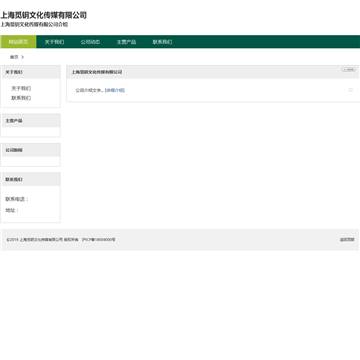This screenshot has width=360, height=360.
Task: Click the [详细介绍] link after company intro
Action: (115, 90)
